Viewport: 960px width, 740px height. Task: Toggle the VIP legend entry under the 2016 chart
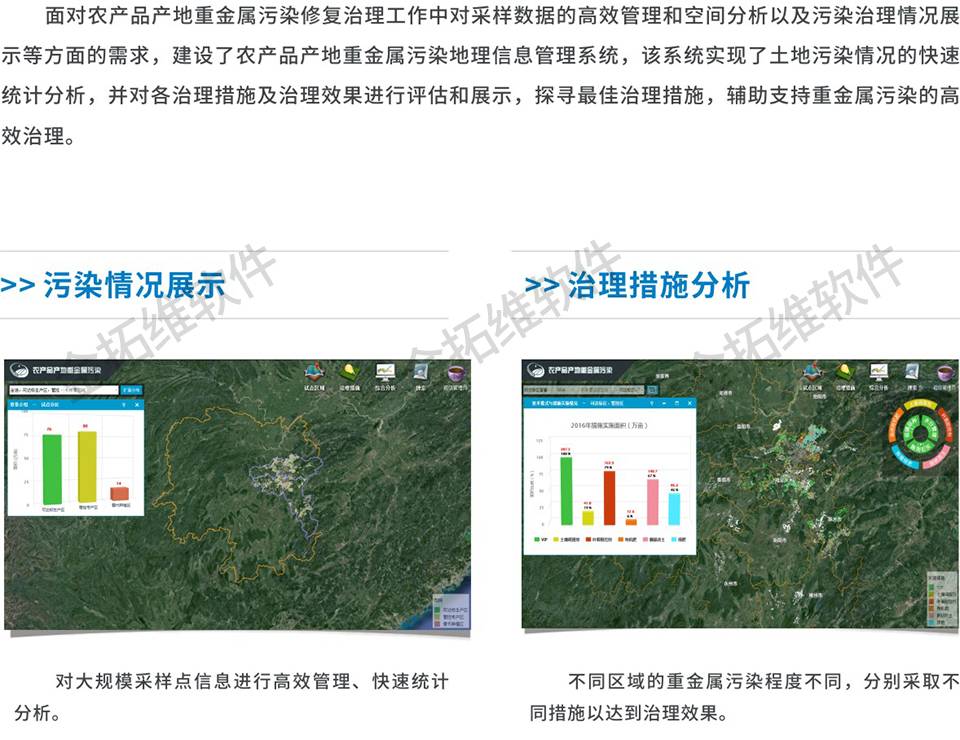[x=538, y=538]
